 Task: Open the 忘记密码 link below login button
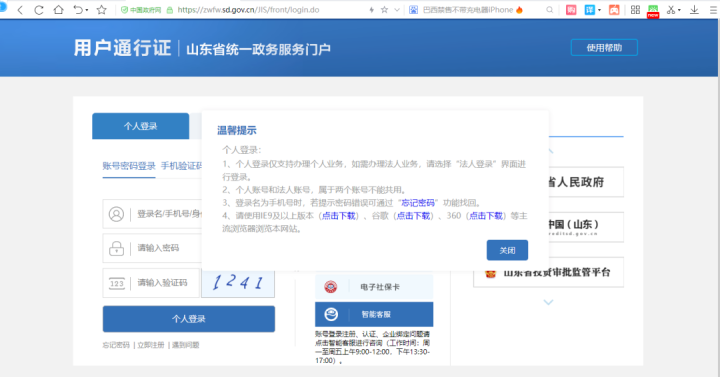[x=116, y=345]
